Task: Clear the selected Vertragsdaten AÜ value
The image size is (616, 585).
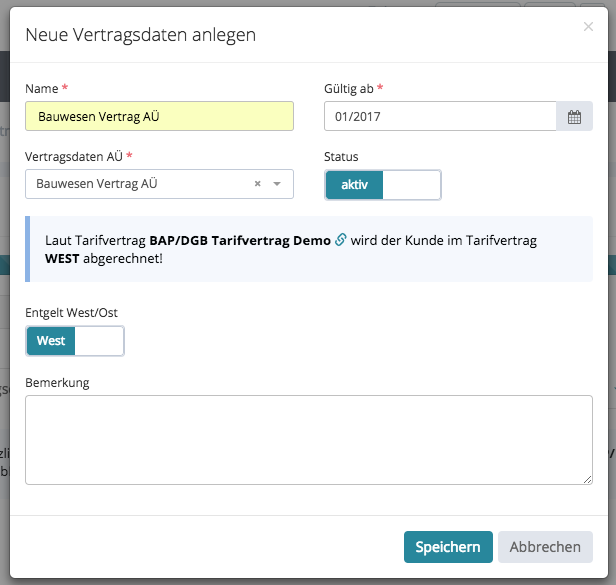Action: click(x=257, y=184)
